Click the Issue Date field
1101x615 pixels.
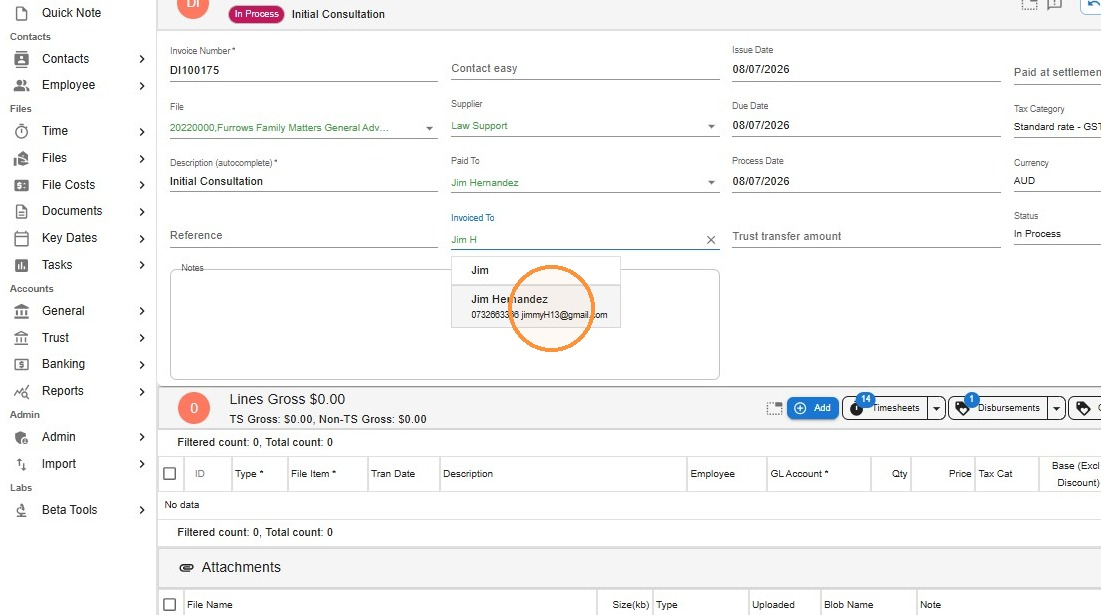[x=866, y=70]
